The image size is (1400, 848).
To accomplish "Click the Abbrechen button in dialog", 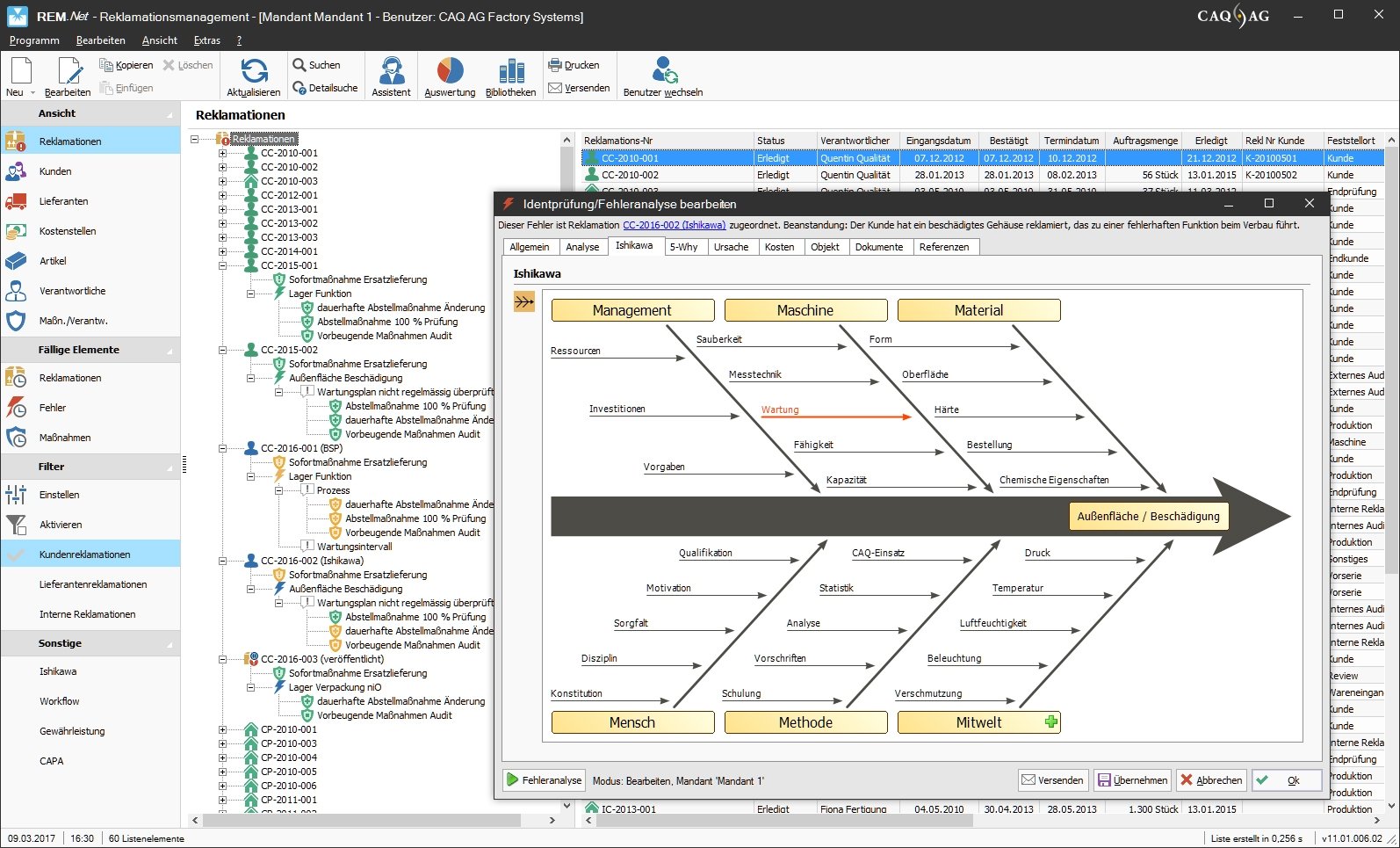I will pos(1211,780).
